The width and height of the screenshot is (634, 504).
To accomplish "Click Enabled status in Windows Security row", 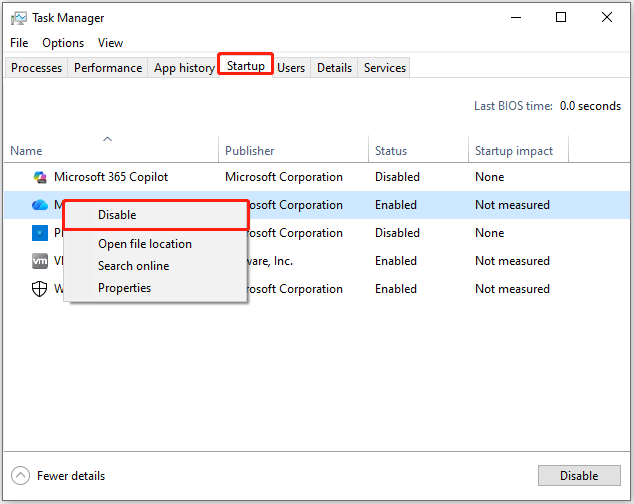I will click(x=395, y=289).
